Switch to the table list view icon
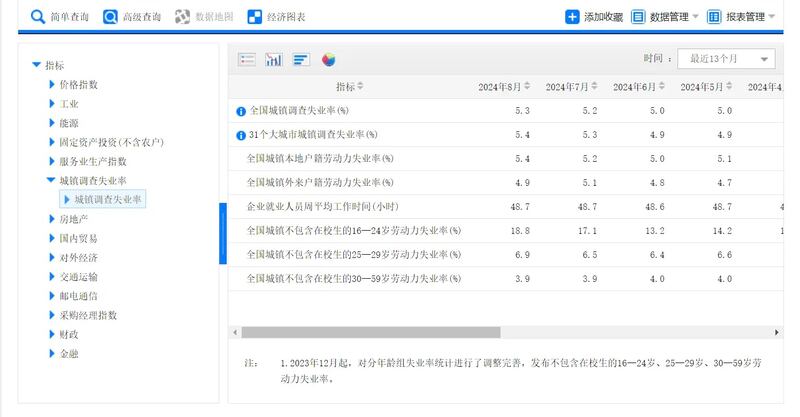This screenshot has height=417, width=800. (247, 60)
